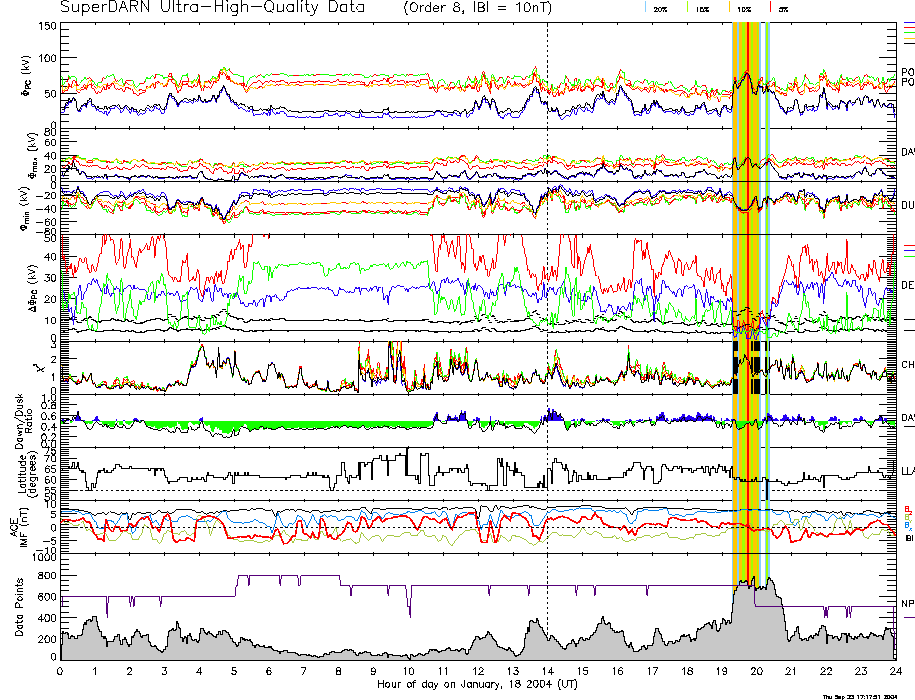Click the χ² axis label
The height and width of the screenshot is (700, 915).
40,368
